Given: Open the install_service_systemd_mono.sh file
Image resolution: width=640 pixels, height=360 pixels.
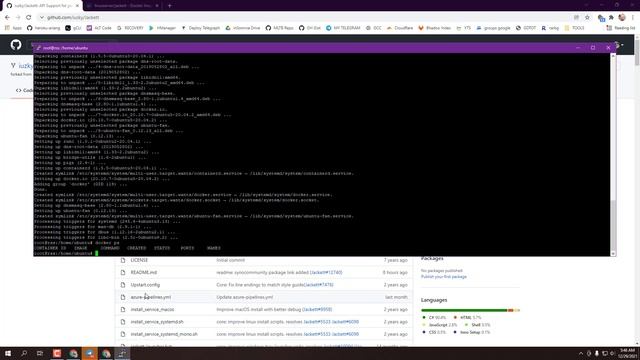Looking at the screenshot, I should tap(164, 334).
